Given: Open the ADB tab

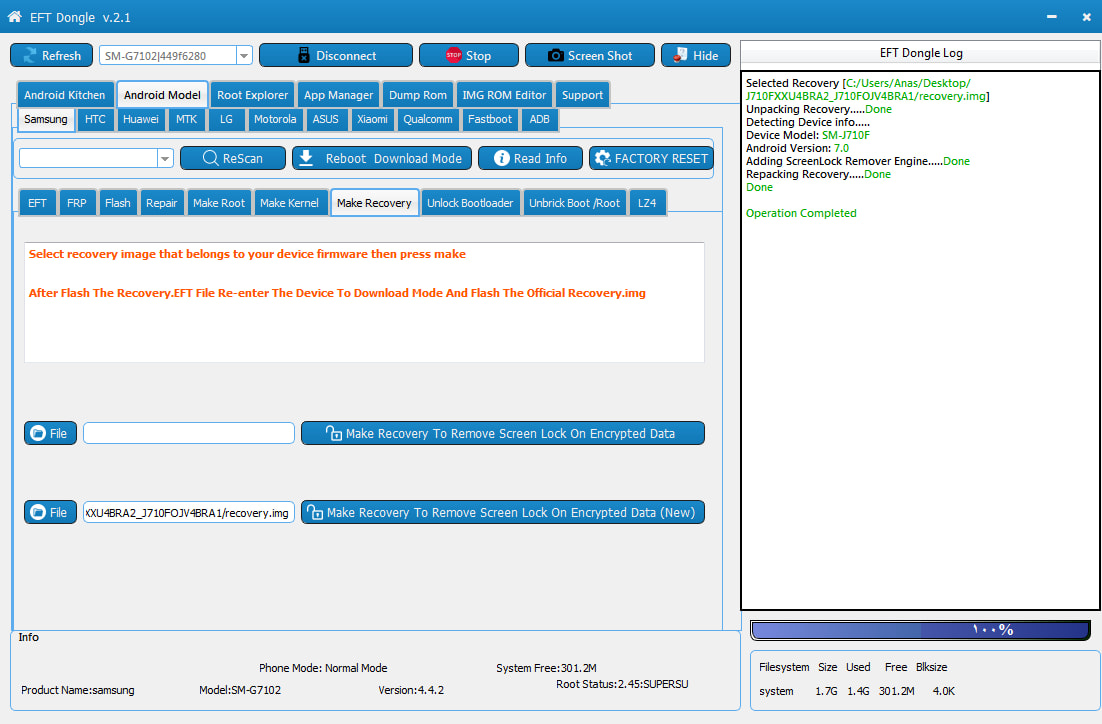Looking at the screenshot, I should [x=539, y=119].
